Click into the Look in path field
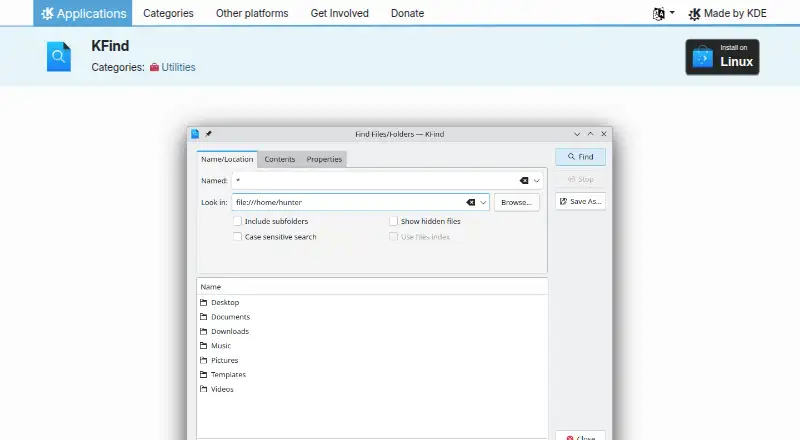Image resolution: width=800 pixels, height=440 pixels. pos(349,202)
